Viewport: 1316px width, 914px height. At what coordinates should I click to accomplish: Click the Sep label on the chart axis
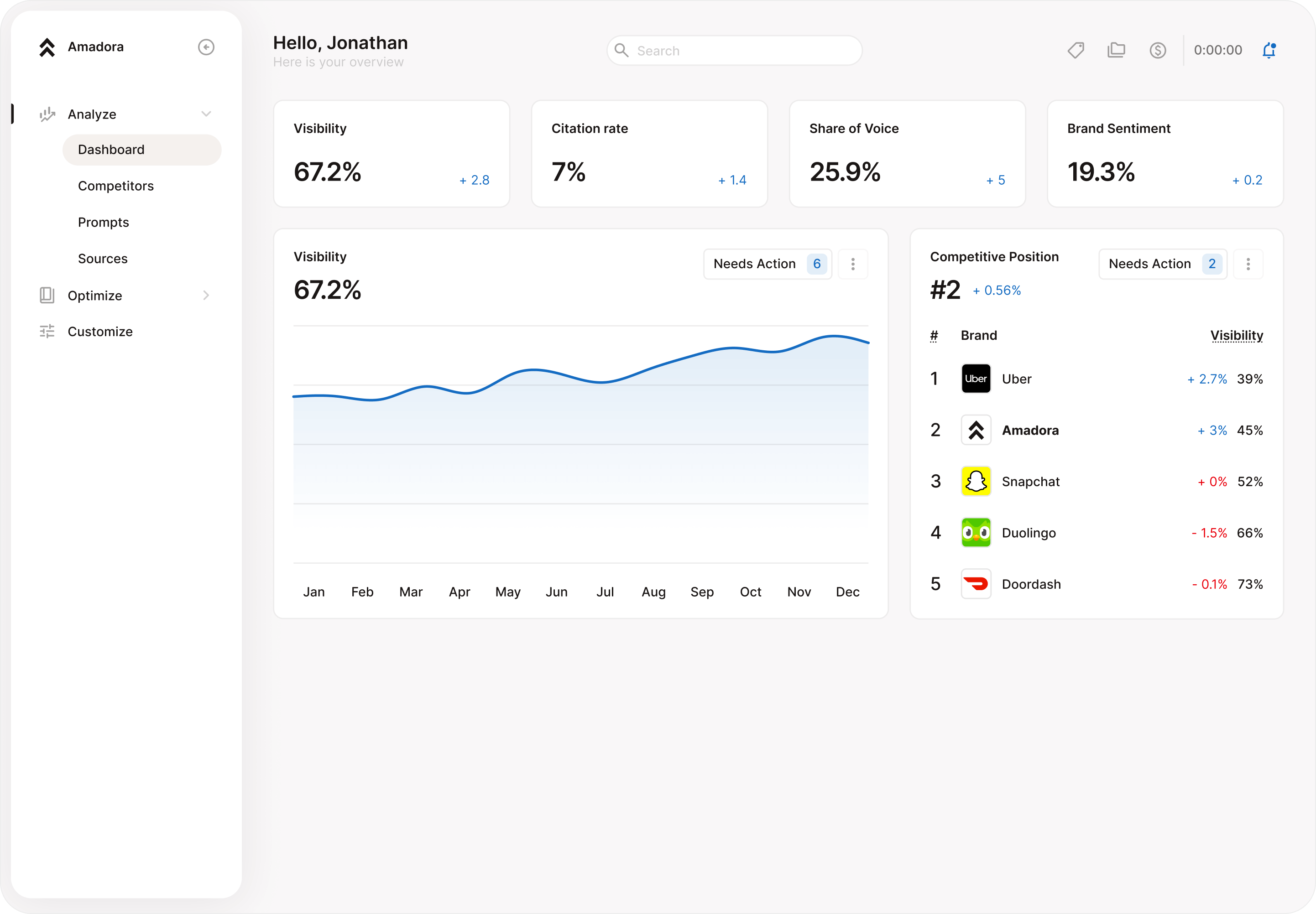pos(702,592)
